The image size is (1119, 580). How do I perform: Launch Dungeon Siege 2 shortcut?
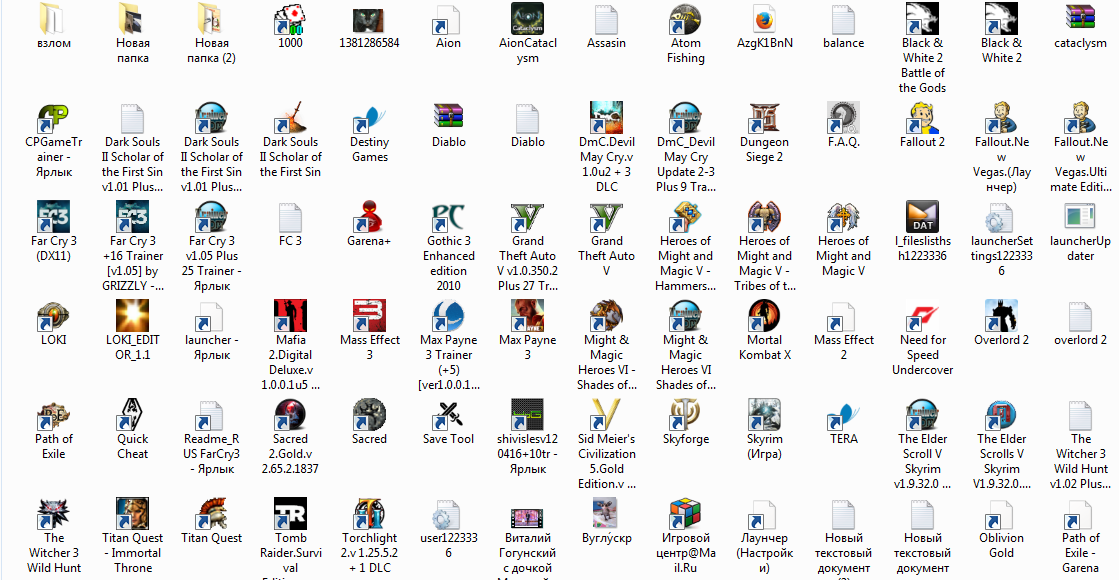click(x=764, y=118)
